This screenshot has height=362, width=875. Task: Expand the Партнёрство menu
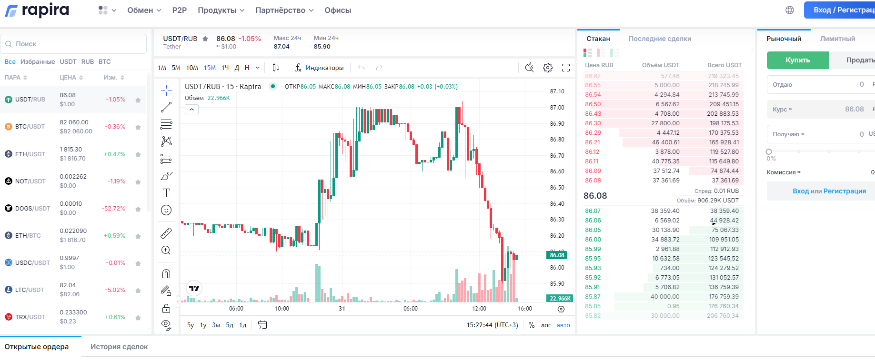[285, 10]
